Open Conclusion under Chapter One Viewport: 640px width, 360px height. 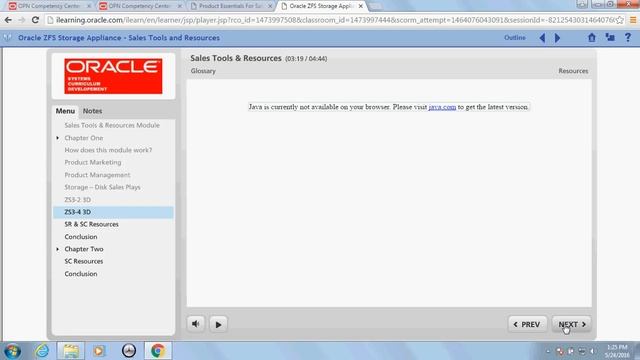pos(81,237)
